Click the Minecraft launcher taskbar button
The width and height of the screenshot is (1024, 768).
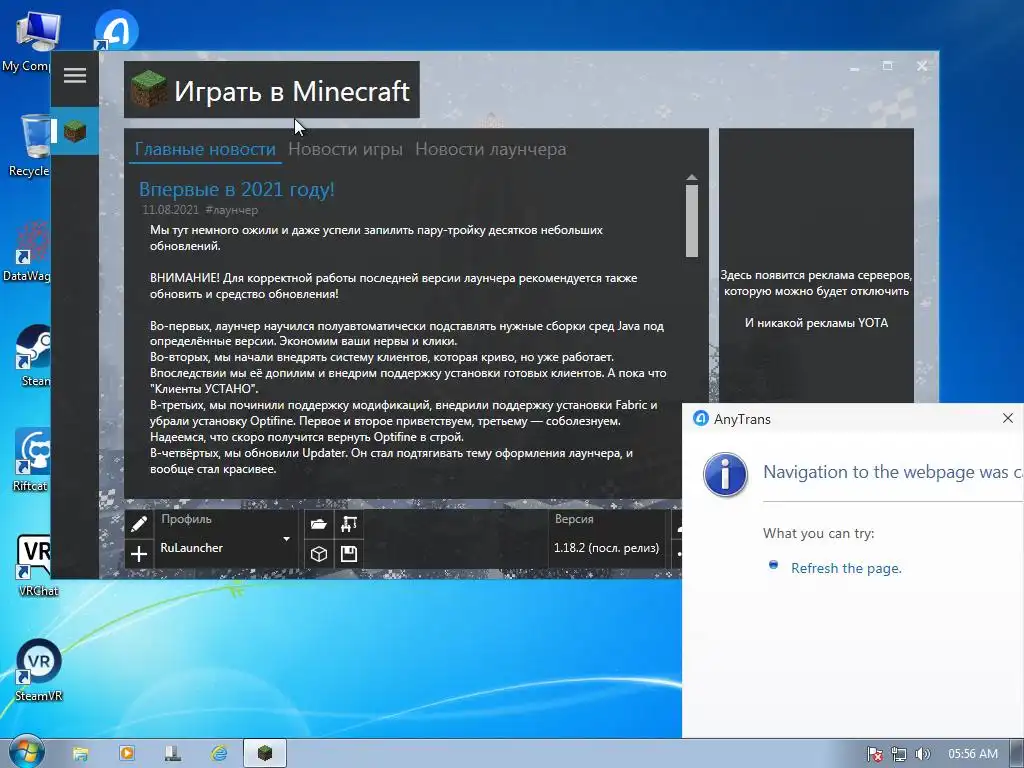265,754
